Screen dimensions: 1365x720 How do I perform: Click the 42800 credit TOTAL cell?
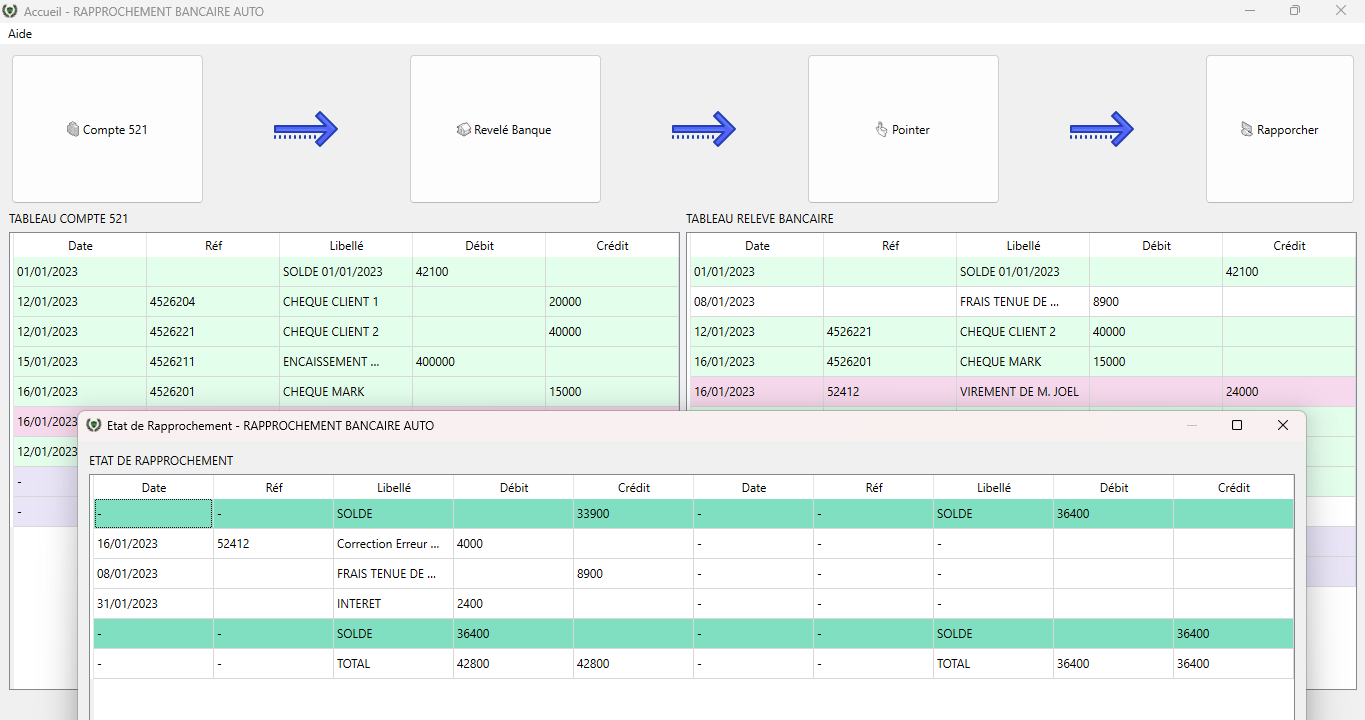[634, 664]
